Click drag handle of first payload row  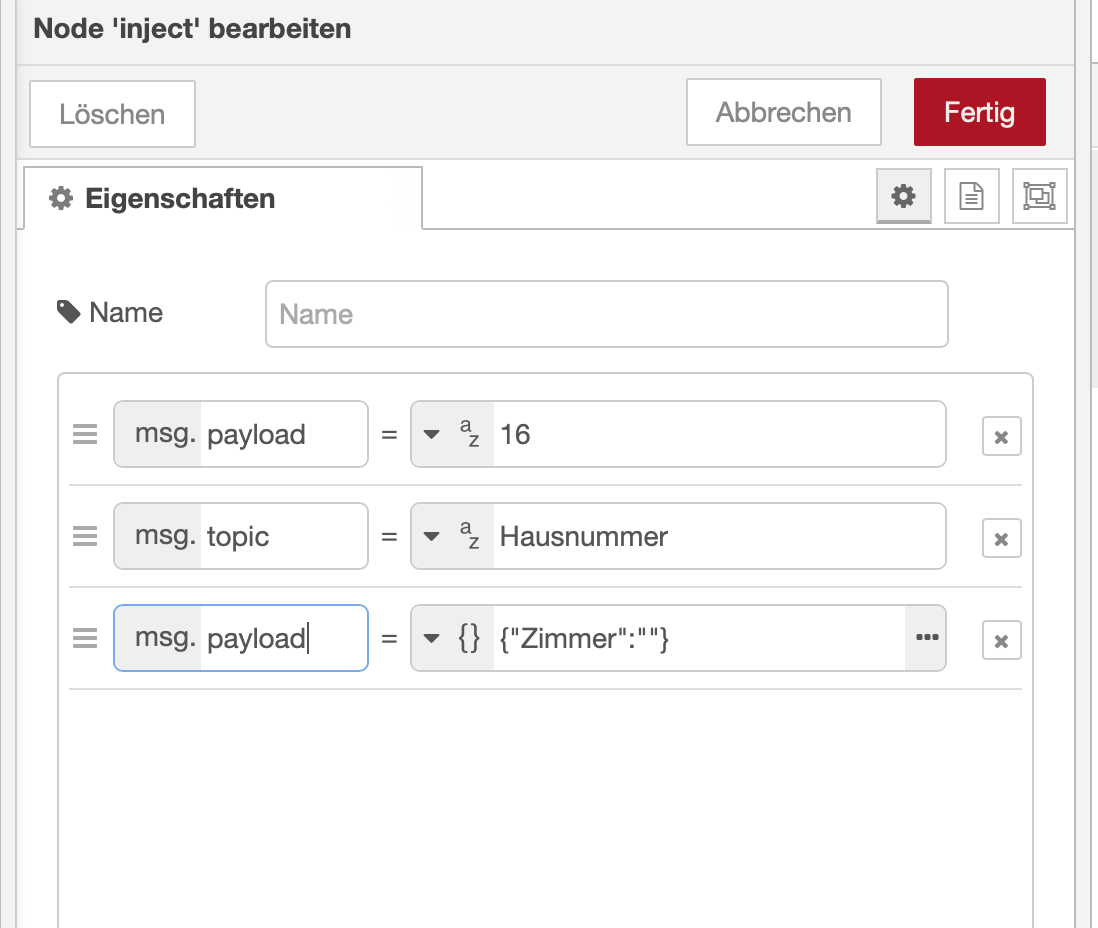(85, 434)
